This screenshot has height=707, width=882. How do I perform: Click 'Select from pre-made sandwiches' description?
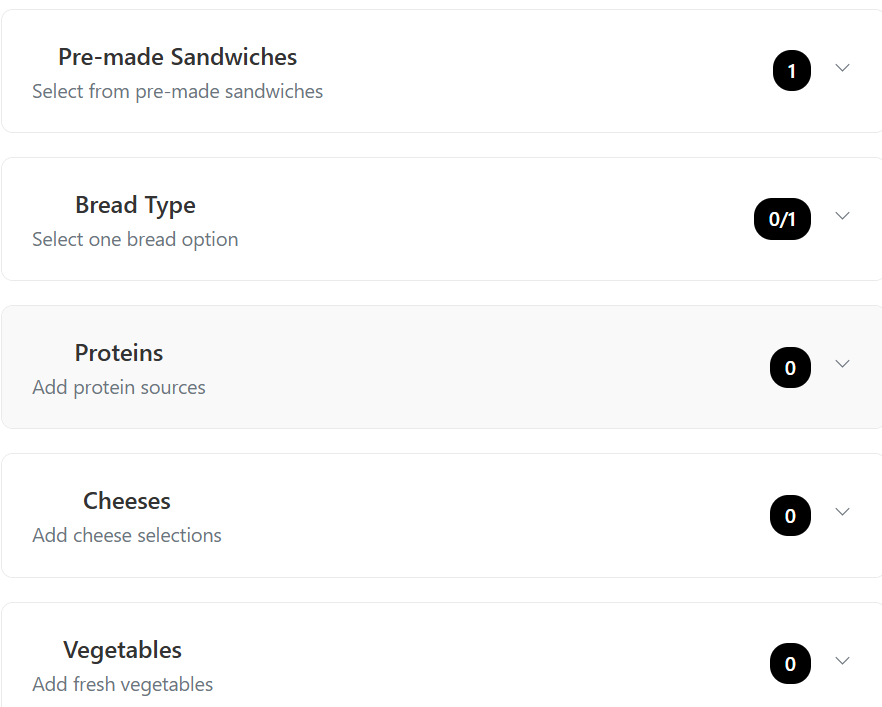click(x=178, y=91)
